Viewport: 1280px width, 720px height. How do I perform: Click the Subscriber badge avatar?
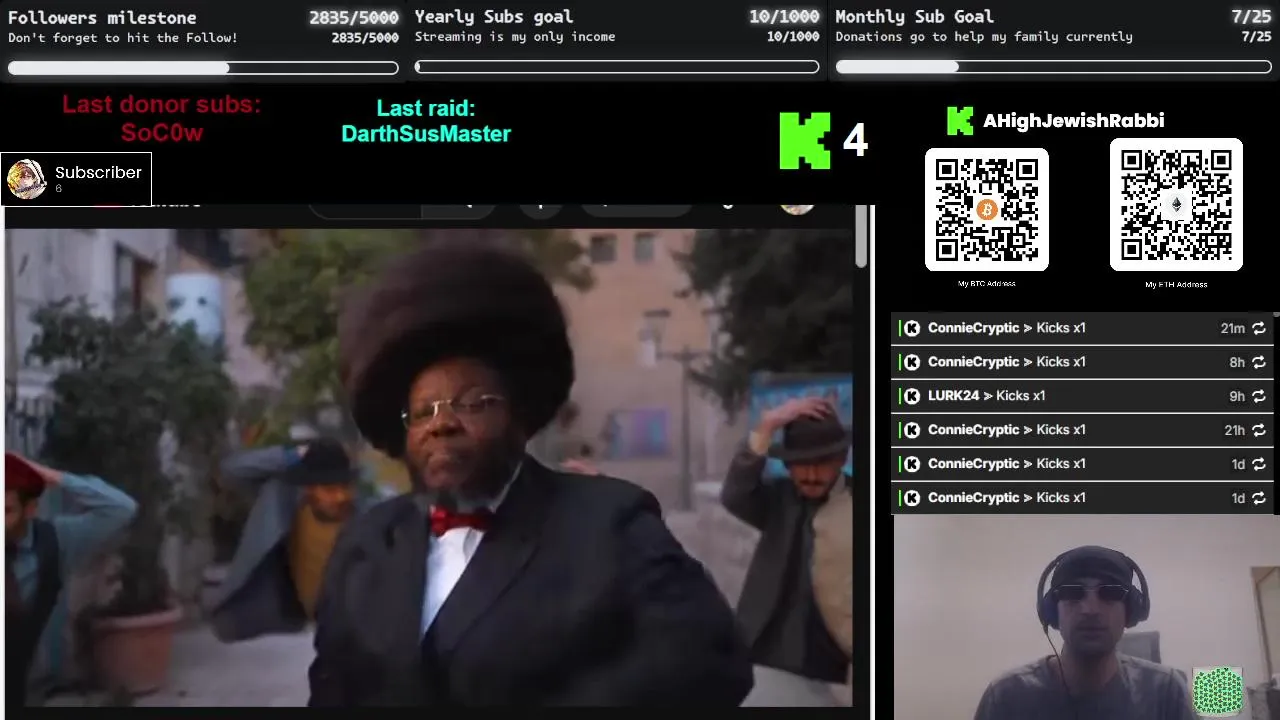26,179
